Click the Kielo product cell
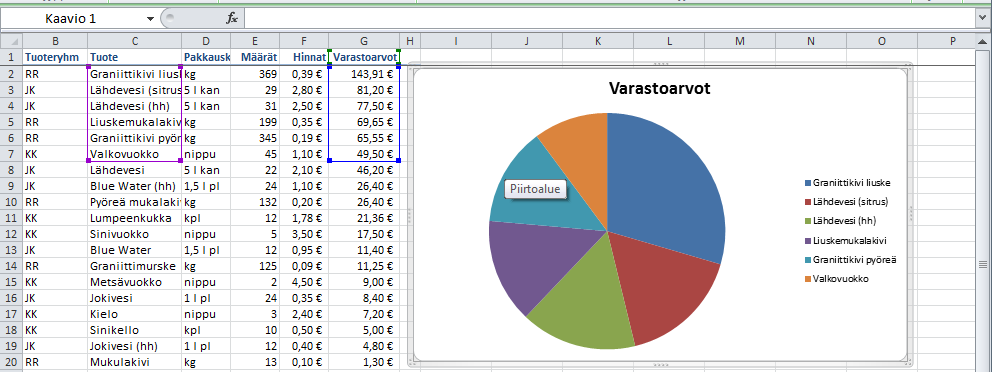This screenshot has height=372, width=992. (x=135, y=314)
